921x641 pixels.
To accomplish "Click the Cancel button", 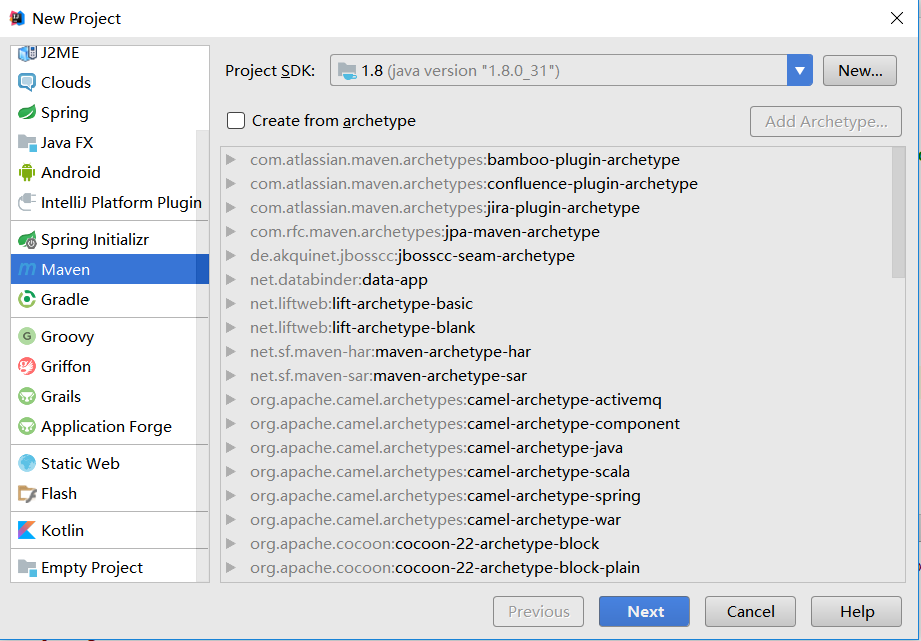I will pos(750,612).
